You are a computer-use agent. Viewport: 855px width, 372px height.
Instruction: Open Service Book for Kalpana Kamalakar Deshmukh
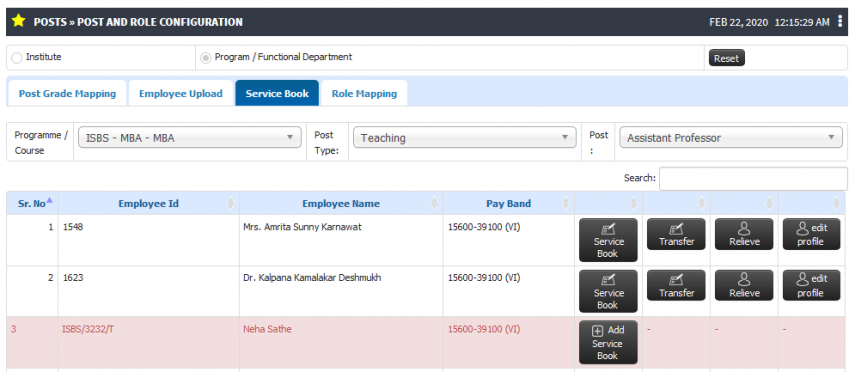point(608,291)
